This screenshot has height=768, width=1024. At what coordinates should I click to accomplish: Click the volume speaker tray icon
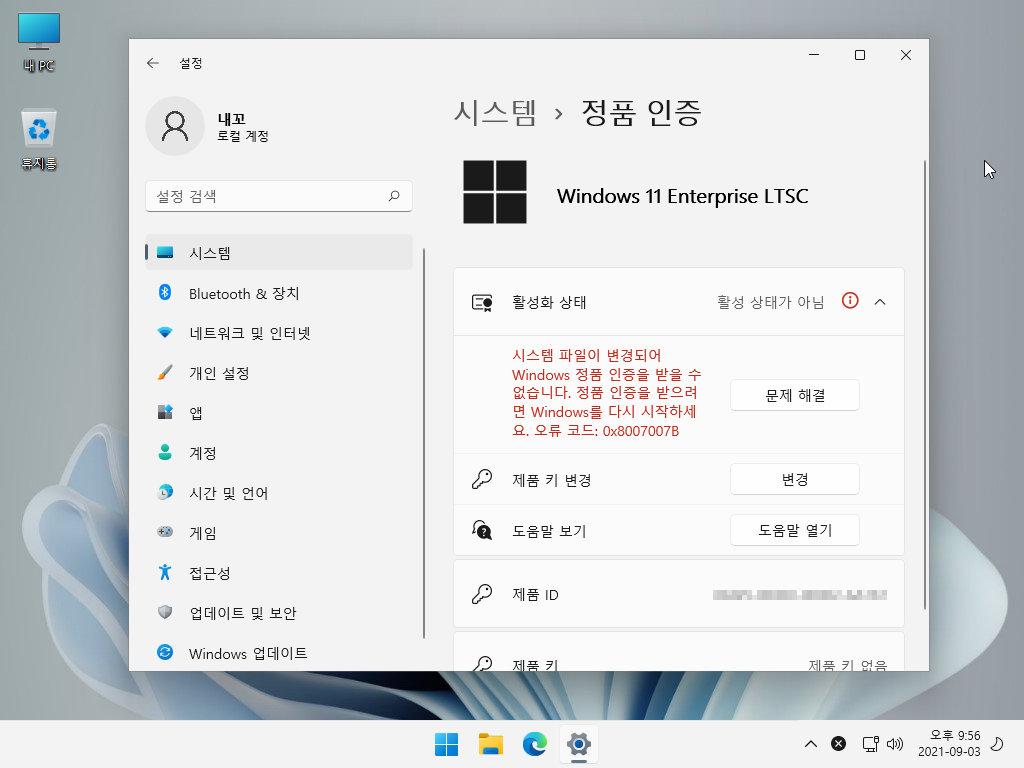(x=895, y=744)
